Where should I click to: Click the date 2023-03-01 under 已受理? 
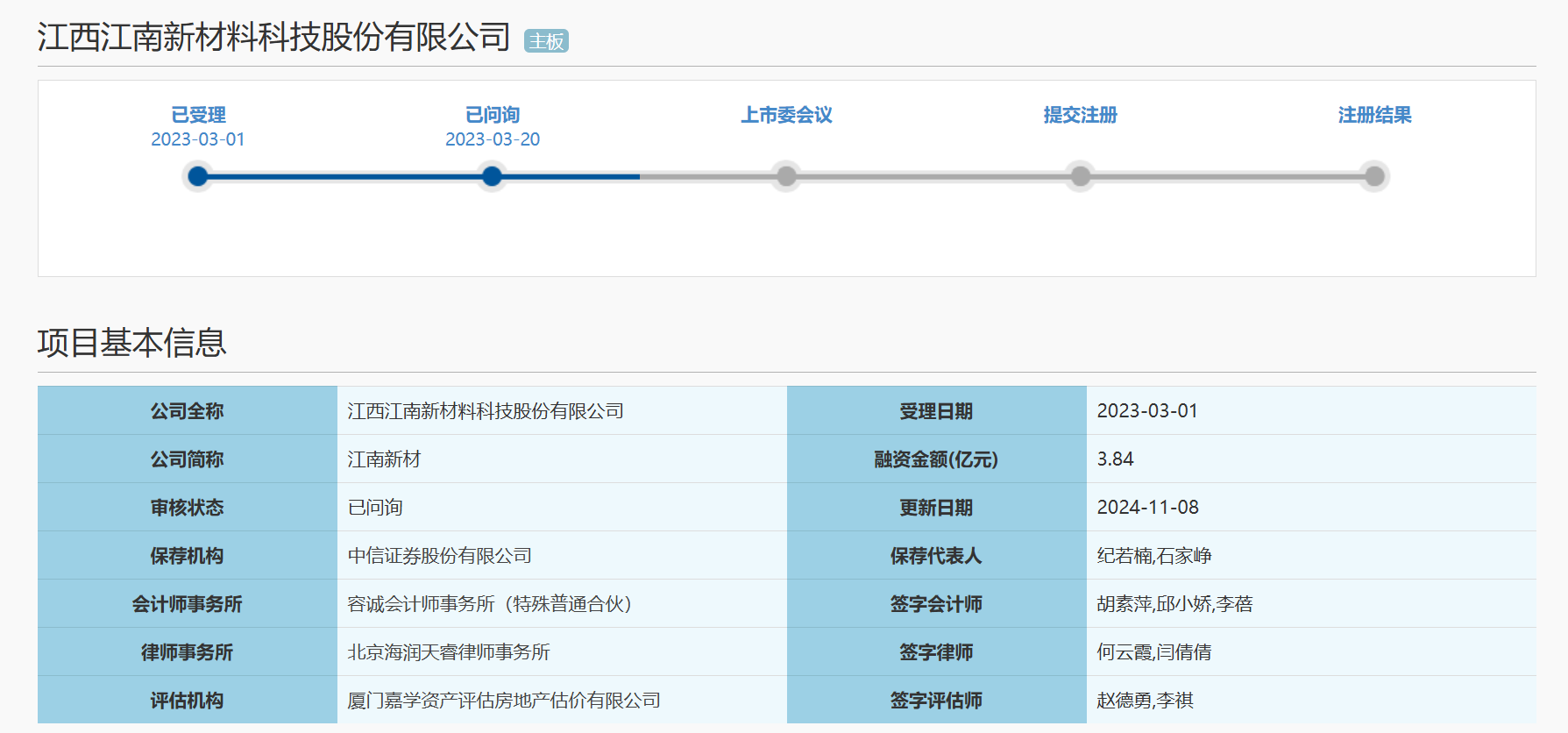pyautogui.click(x=198, y=139)
